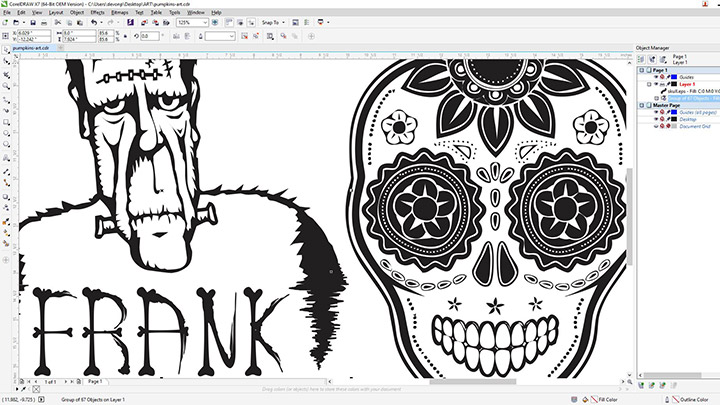Image resolution: width=720 pixels, height=405 pixels.
Task: Select the Freehand tool
Action: 6,100
